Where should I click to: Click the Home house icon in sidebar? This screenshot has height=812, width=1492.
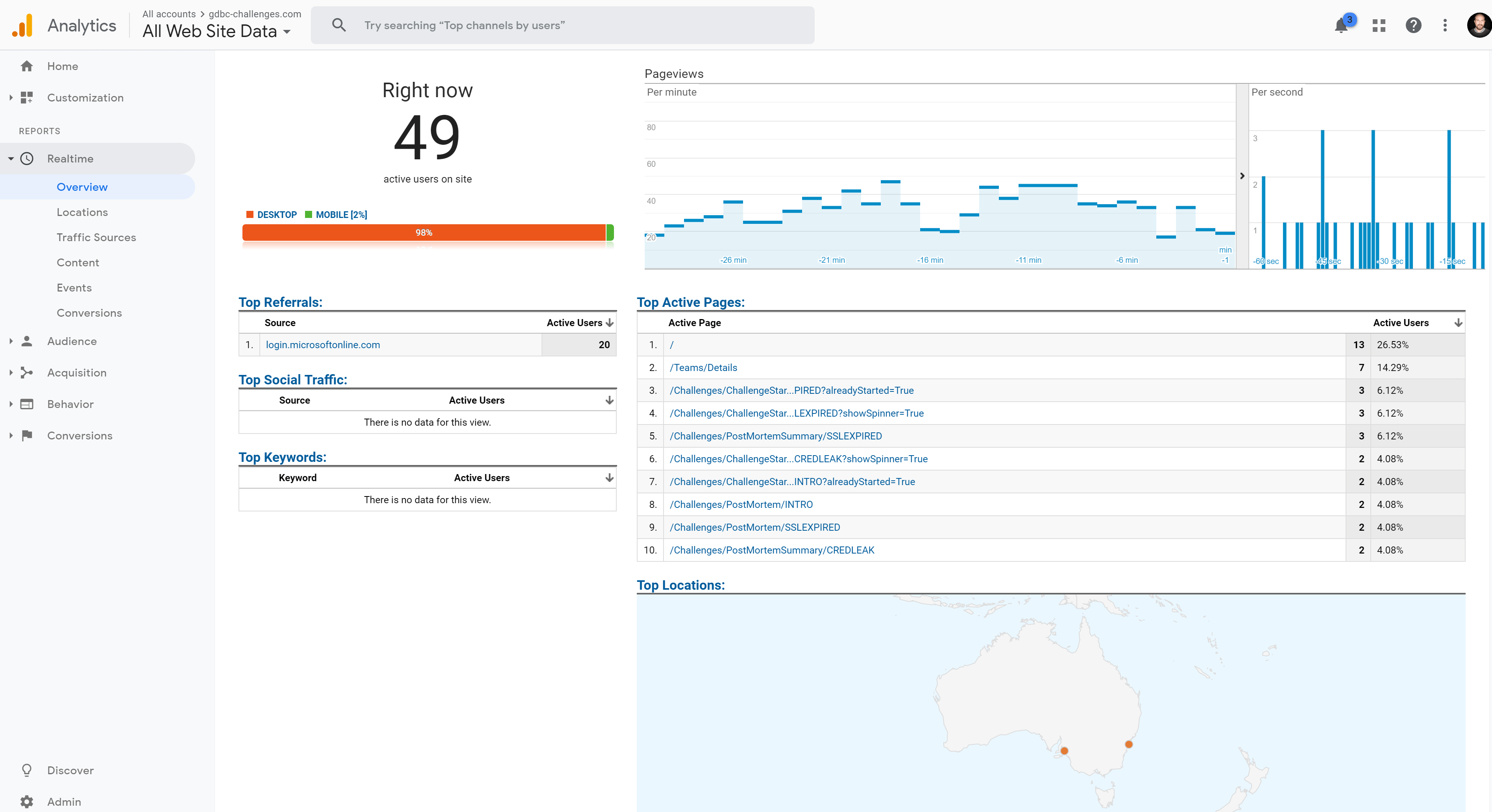[27, 66]
